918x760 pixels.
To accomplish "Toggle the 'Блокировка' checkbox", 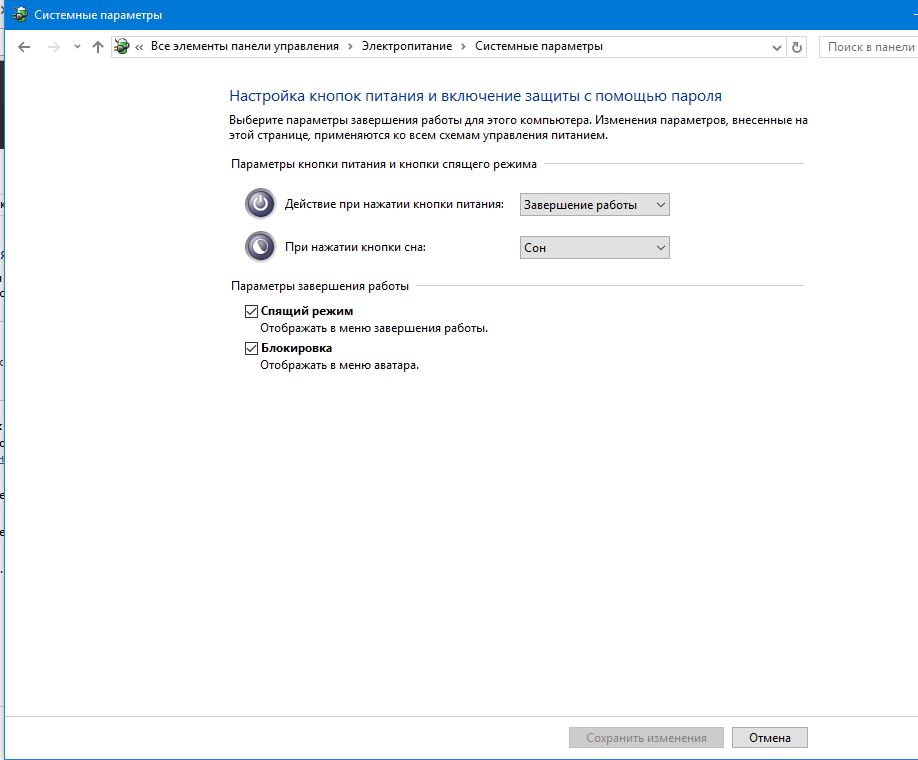I will (x=251, y=348).
